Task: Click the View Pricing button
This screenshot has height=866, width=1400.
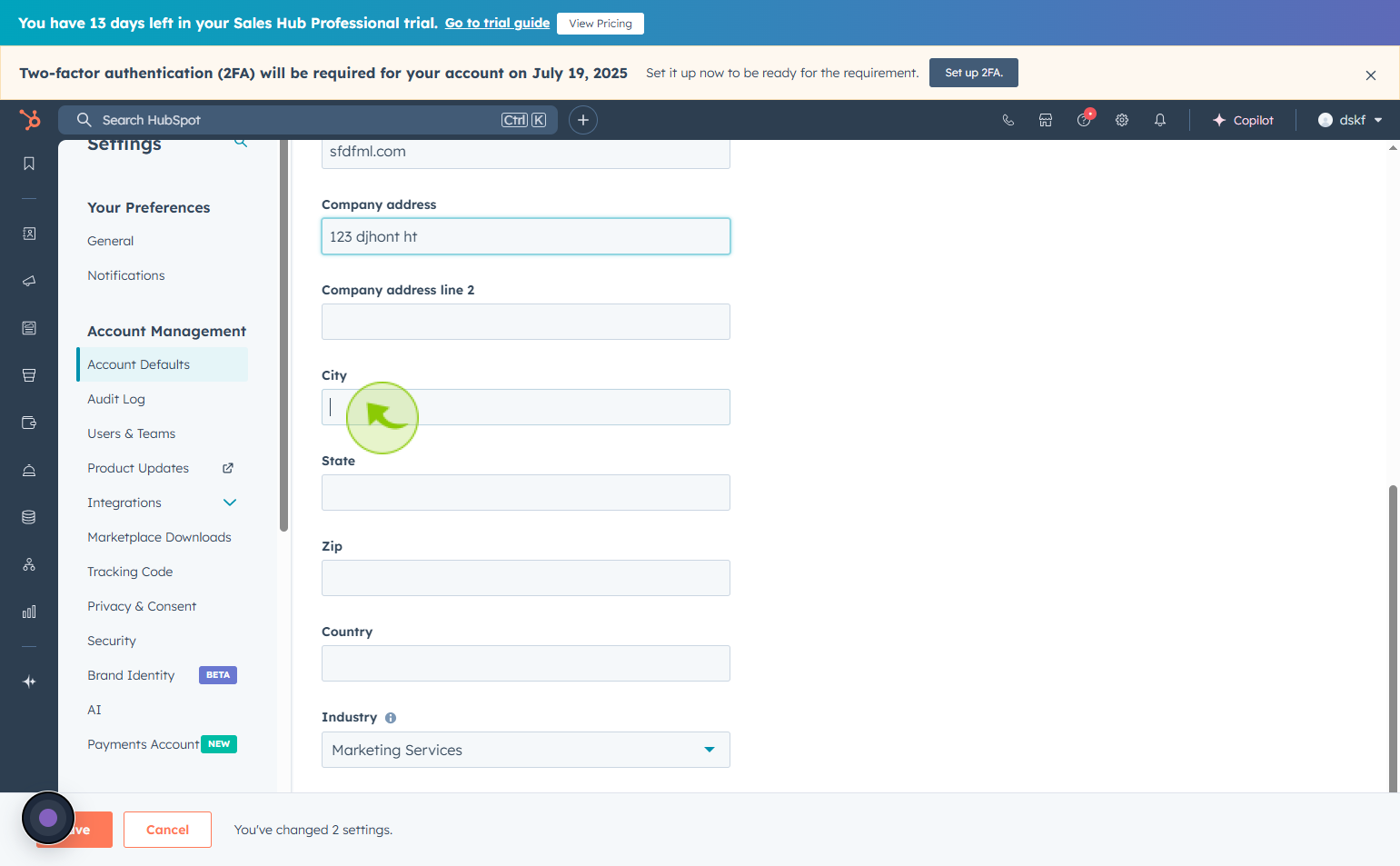Action: tap(601, 24)
